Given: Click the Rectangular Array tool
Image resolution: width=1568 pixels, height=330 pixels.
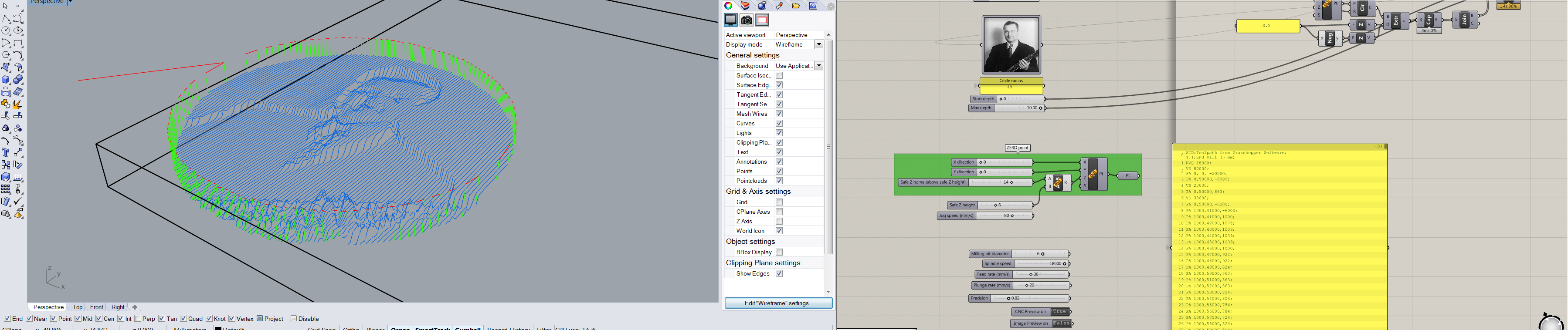Looking at the screenshot, I should [x=6, y=189].
